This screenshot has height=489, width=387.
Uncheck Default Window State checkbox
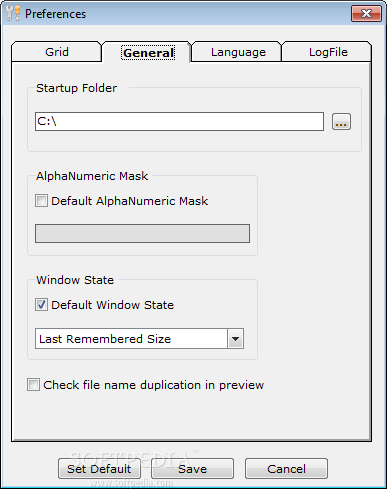(x=41, y=305)
